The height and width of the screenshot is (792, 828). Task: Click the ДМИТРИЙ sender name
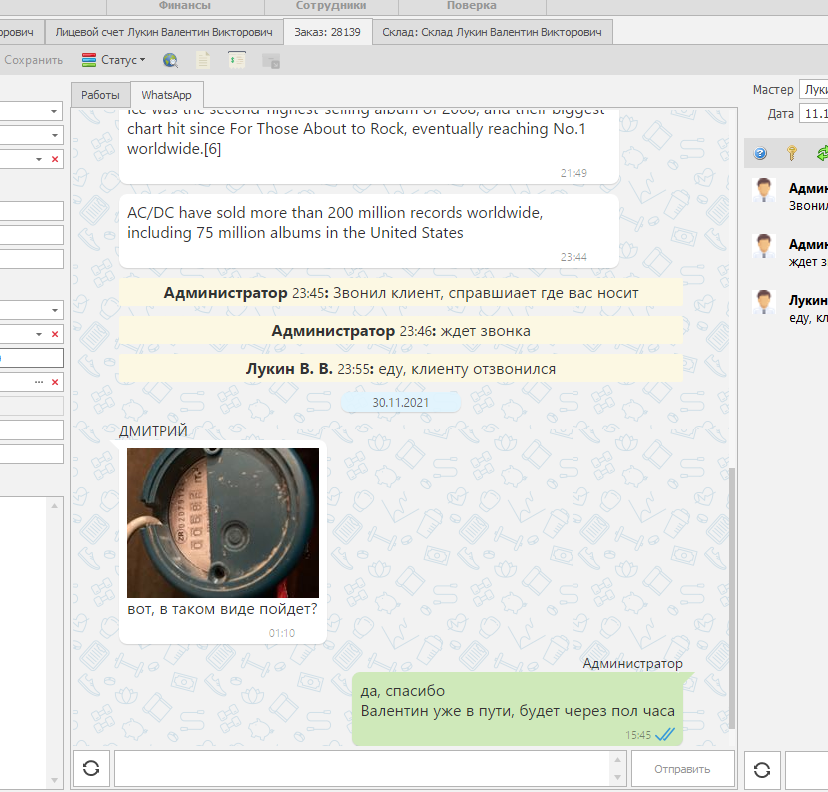(x=153, y=431)
